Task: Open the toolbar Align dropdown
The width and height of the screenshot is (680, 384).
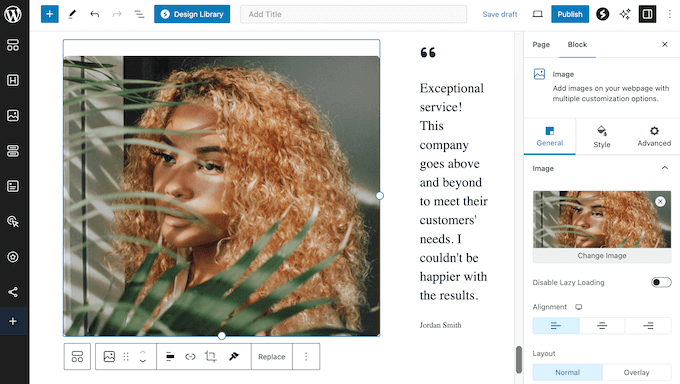Action: coord(170,357)
